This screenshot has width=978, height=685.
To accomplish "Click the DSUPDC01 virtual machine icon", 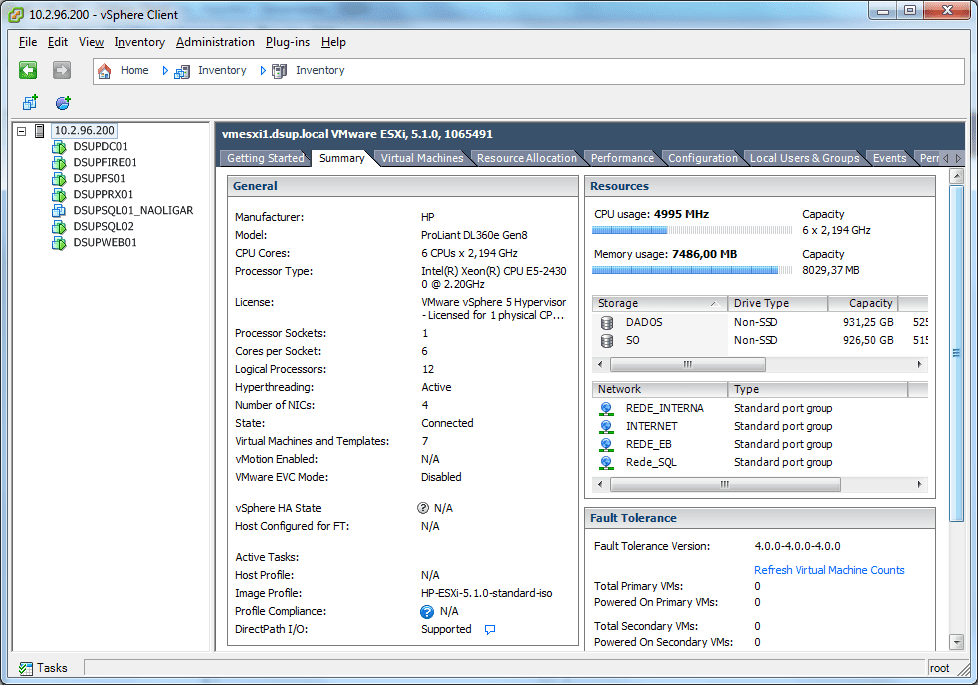I will click(59, 147).
